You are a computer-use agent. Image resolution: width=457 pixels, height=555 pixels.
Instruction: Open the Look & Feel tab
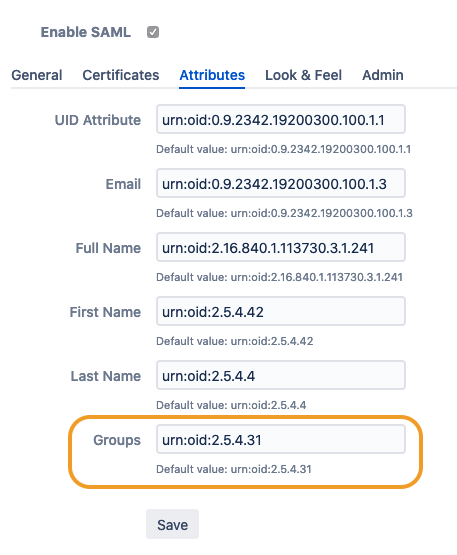(x=303, y=75)
